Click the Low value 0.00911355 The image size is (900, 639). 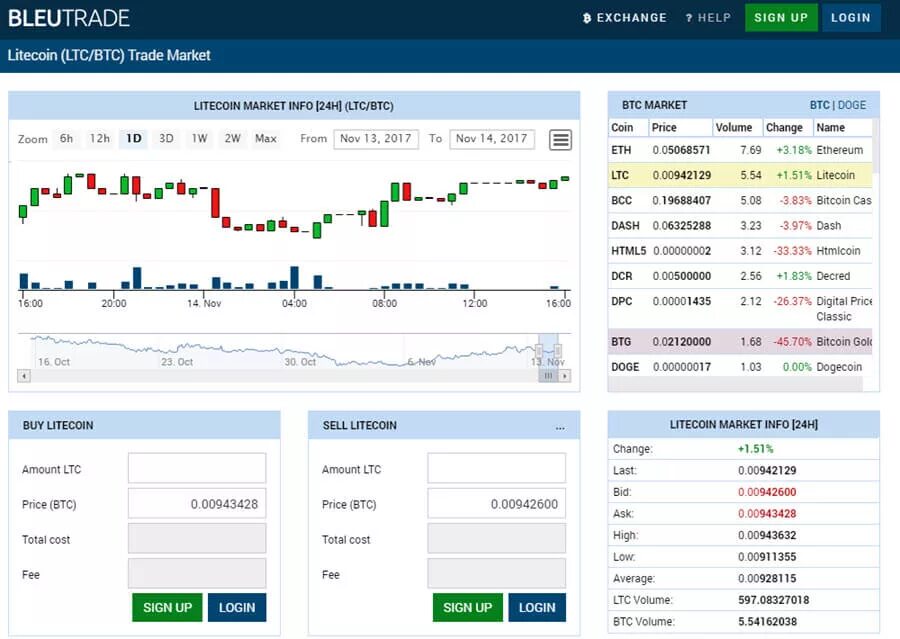coord(767,557)
